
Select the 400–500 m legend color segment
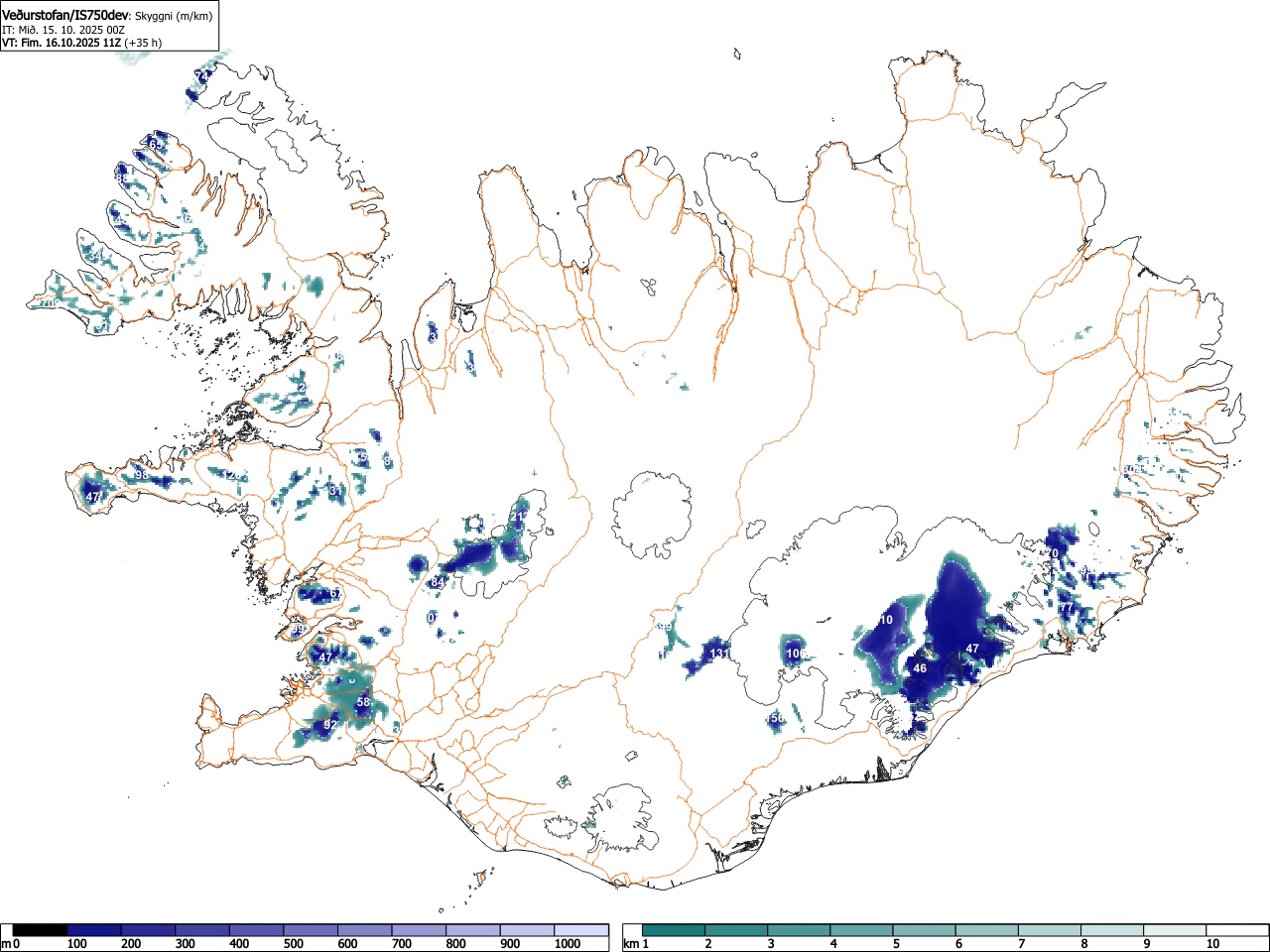pyautogui.click(x=257, y=930)
